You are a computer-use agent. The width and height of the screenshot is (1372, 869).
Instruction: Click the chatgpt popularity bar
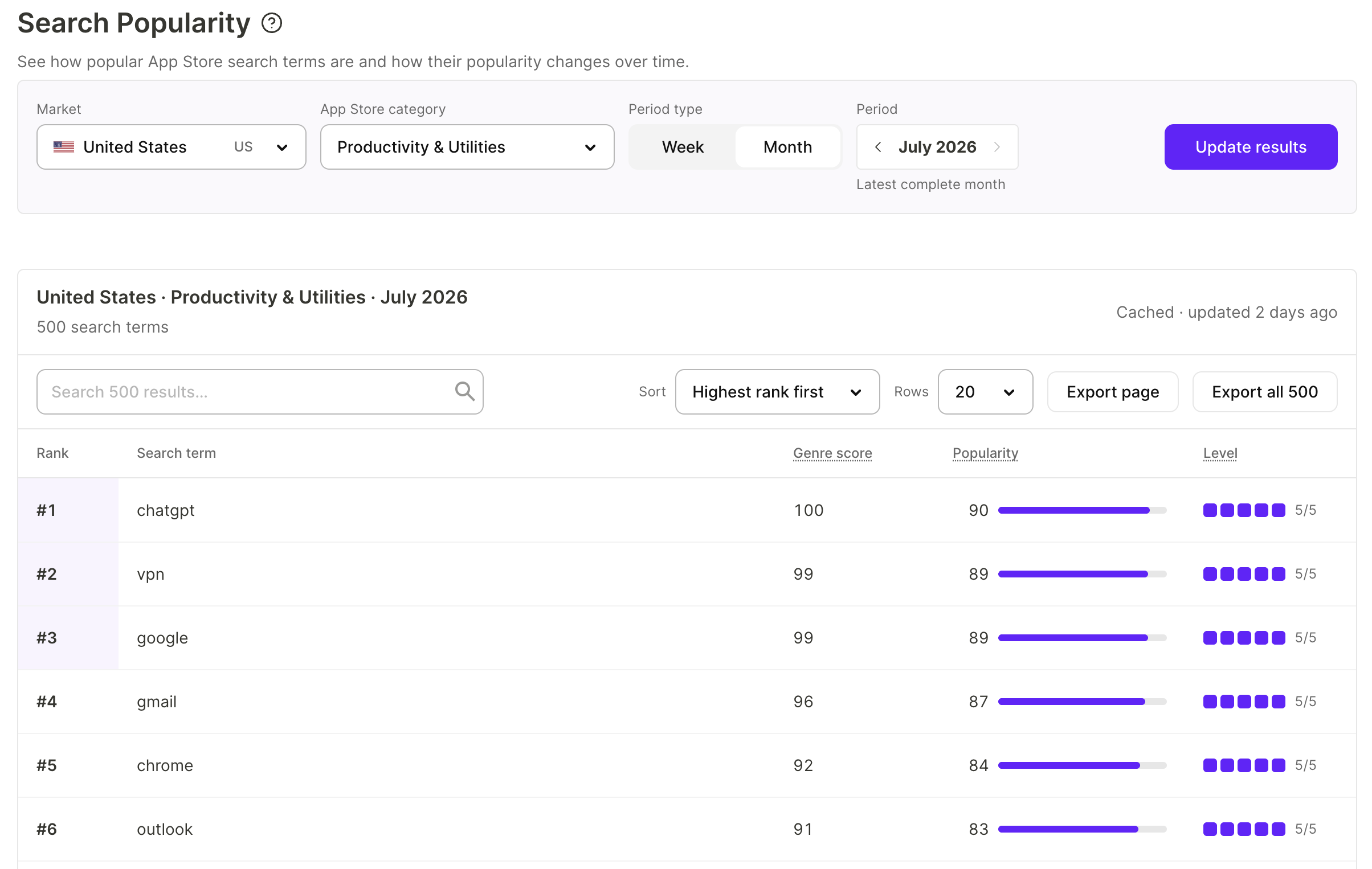[1082, 510]
